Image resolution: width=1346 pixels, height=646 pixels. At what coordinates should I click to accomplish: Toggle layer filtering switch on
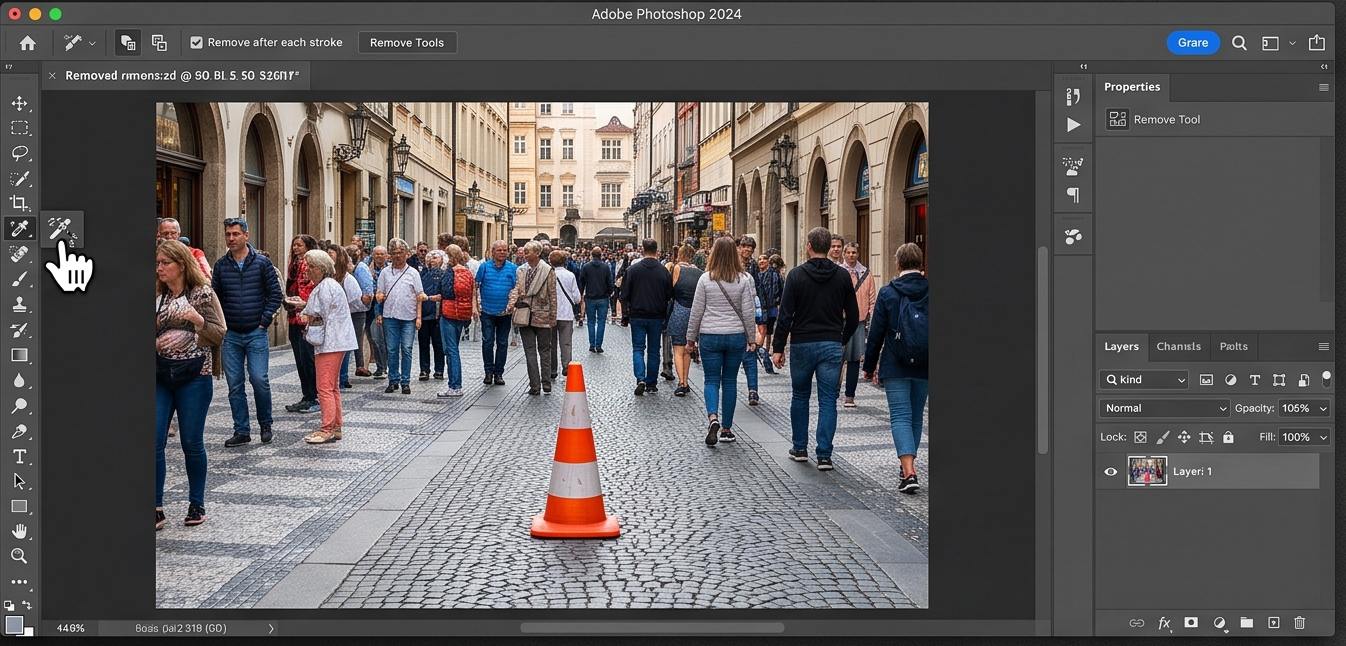tap(1326, 379)
